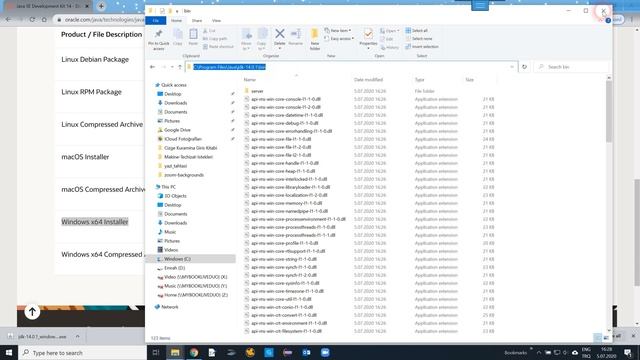Click Select all in the ribbon
The image size is (640, 360).
pyautogui.click(x=416, y=31)
